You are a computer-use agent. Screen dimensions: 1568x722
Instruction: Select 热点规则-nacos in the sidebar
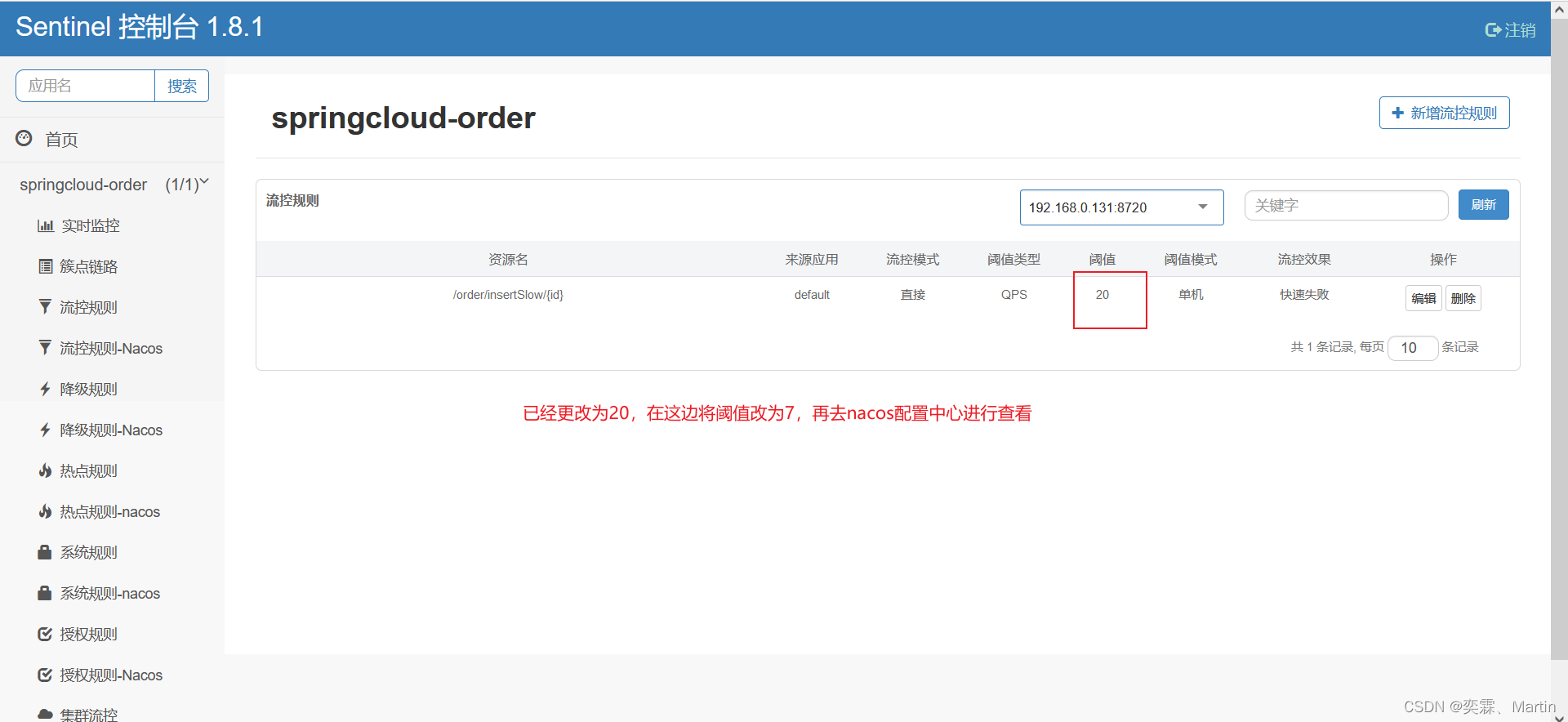click(109, 512)
